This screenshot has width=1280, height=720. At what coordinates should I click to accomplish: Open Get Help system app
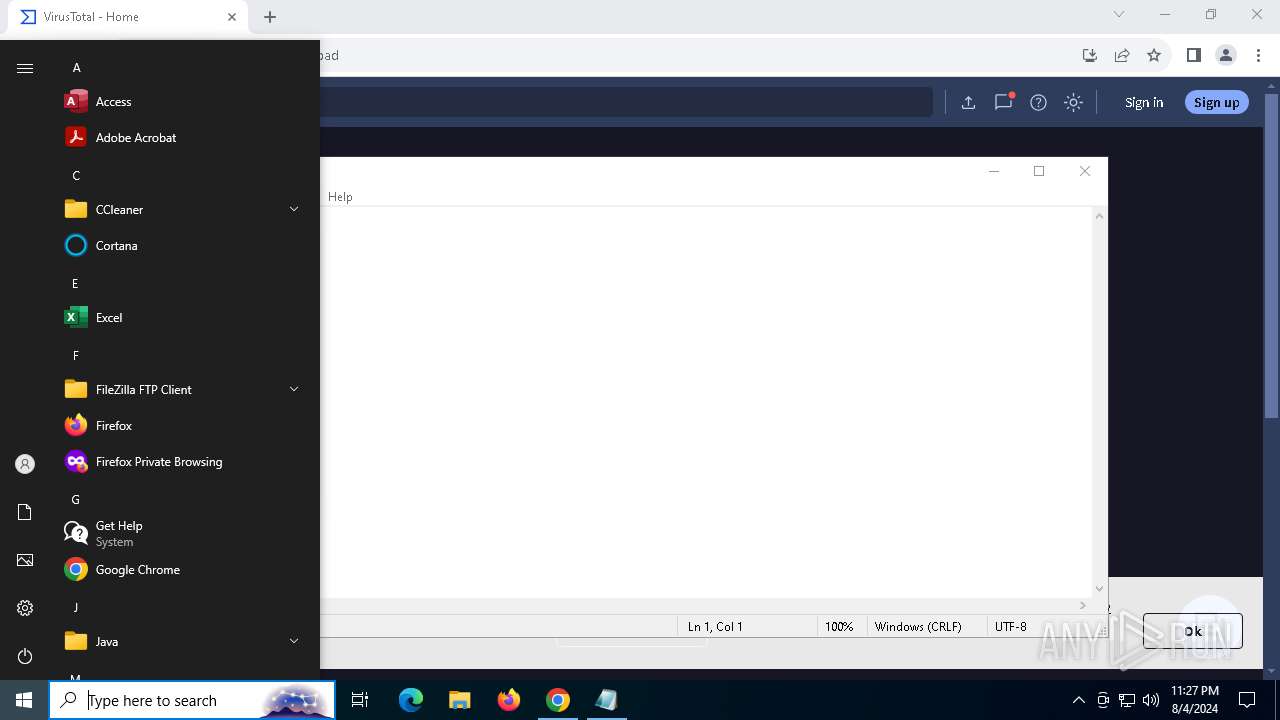pyautogui.click(x=180, y=533)
